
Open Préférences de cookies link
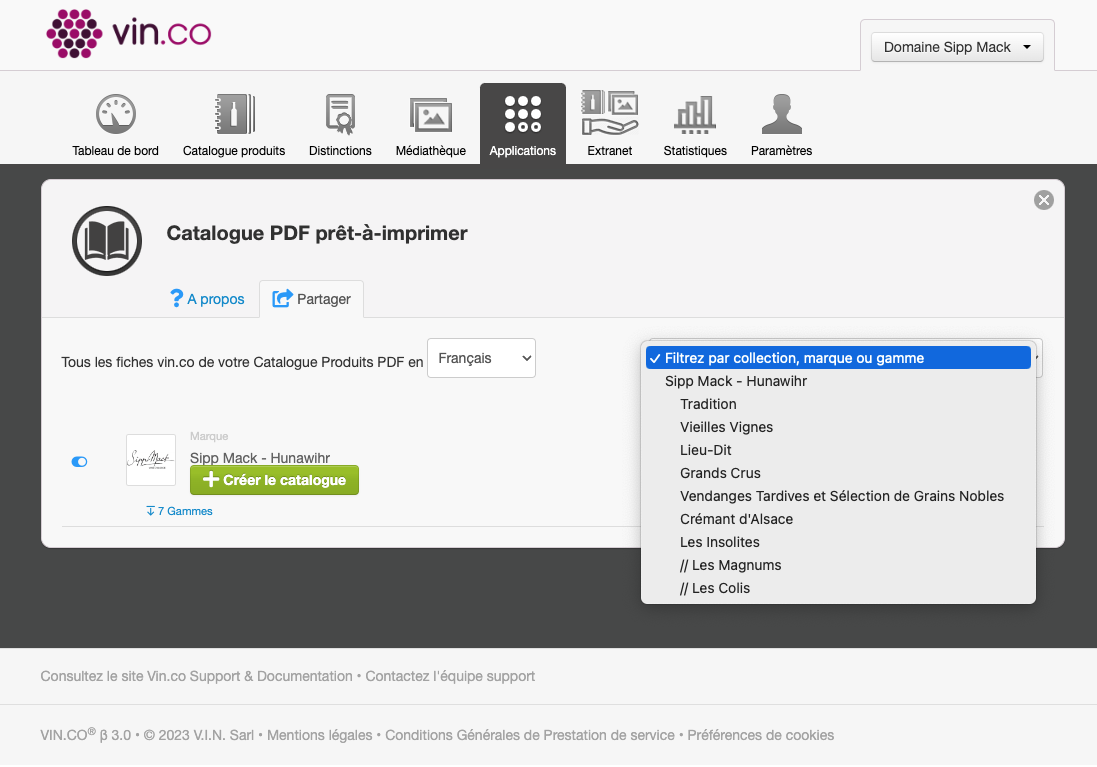point(760,736)
